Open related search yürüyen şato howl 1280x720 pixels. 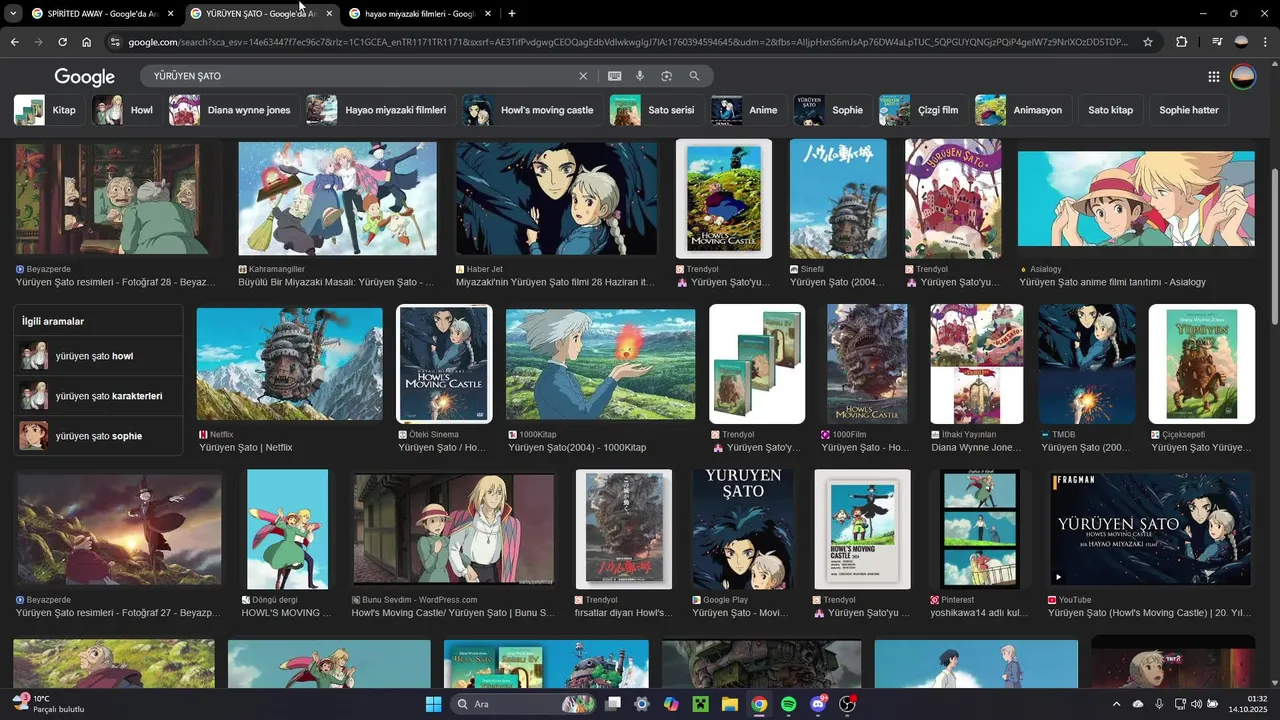98,356
